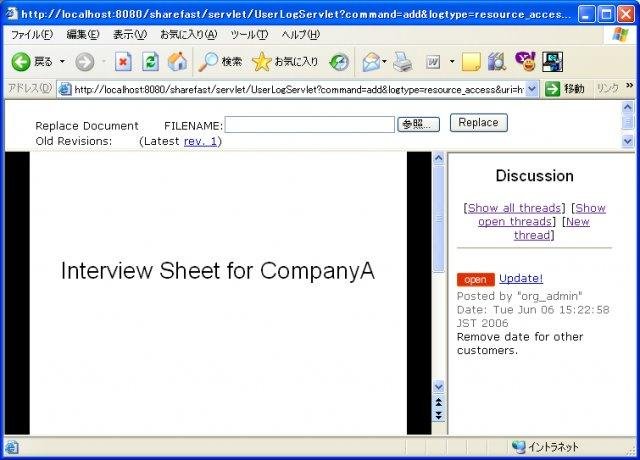Click the Mail envelope toolbar icon

coord(371,62)
